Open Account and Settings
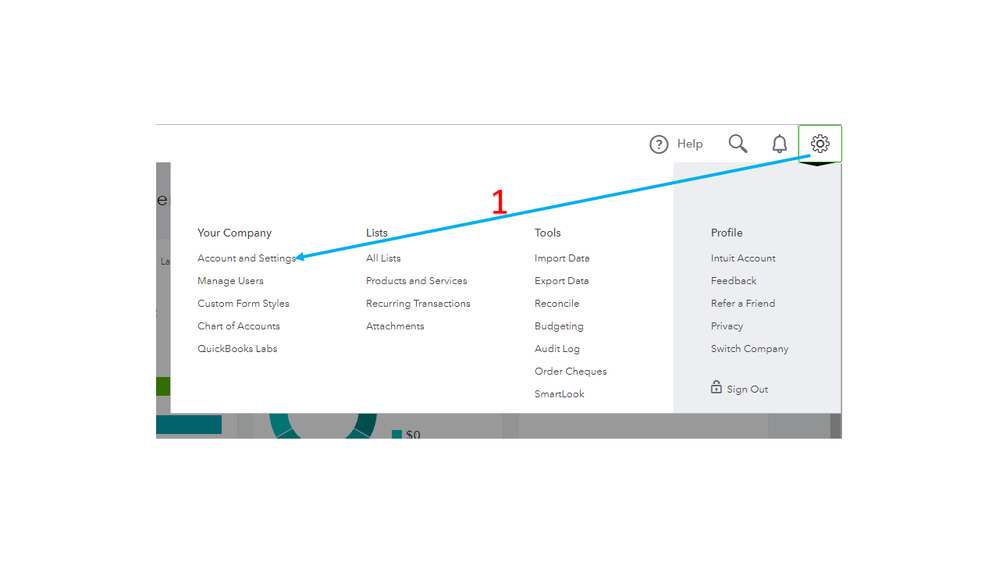 (247, 258)
